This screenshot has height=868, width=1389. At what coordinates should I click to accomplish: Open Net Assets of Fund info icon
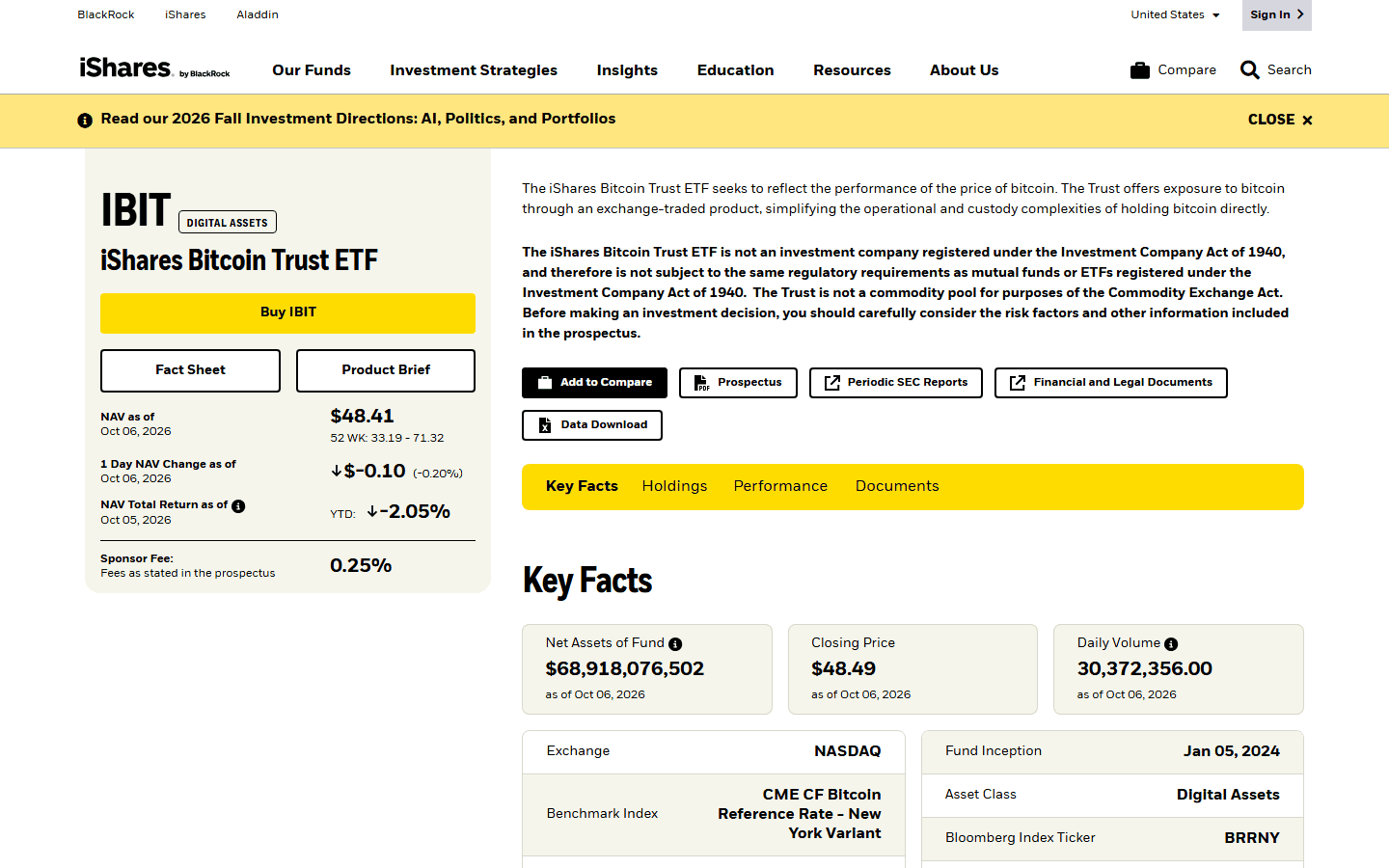pos(675,644)
